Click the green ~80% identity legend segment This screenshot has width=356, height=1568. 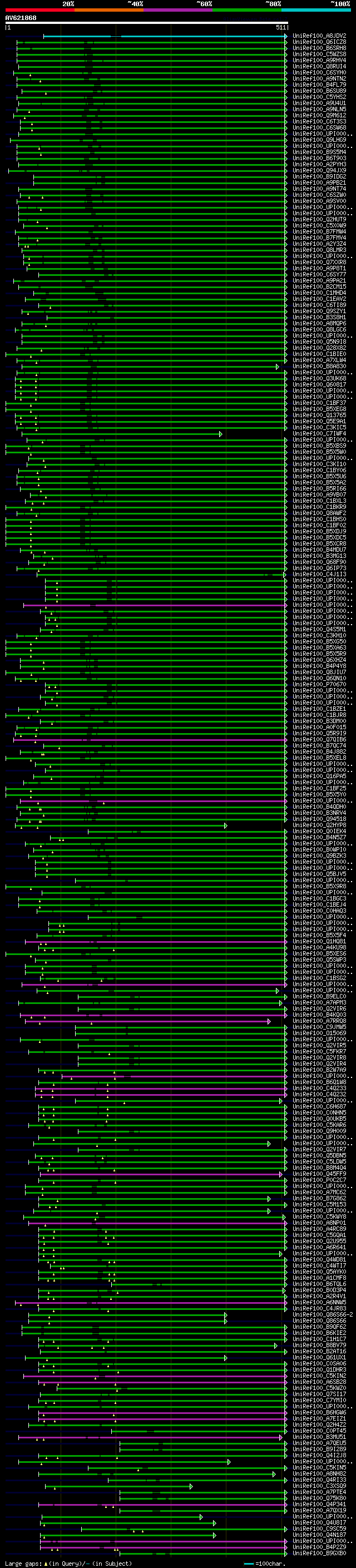click(247, 10)
